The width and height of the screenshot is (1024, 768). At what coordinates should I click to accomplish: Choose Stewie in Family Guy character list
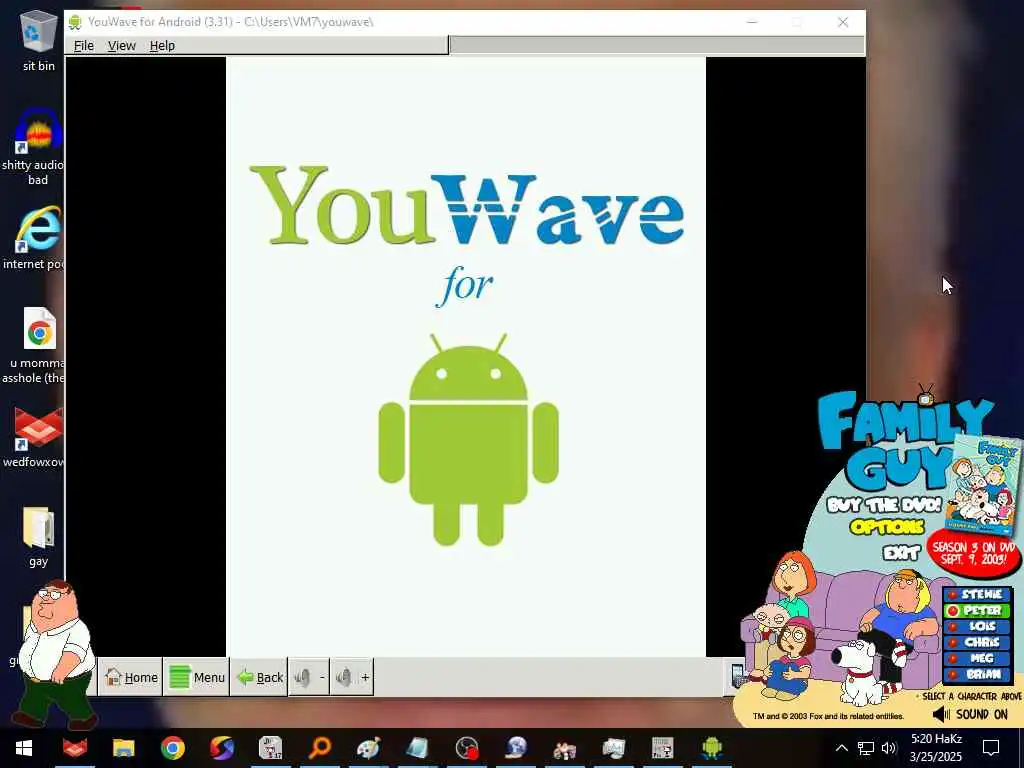977,594
